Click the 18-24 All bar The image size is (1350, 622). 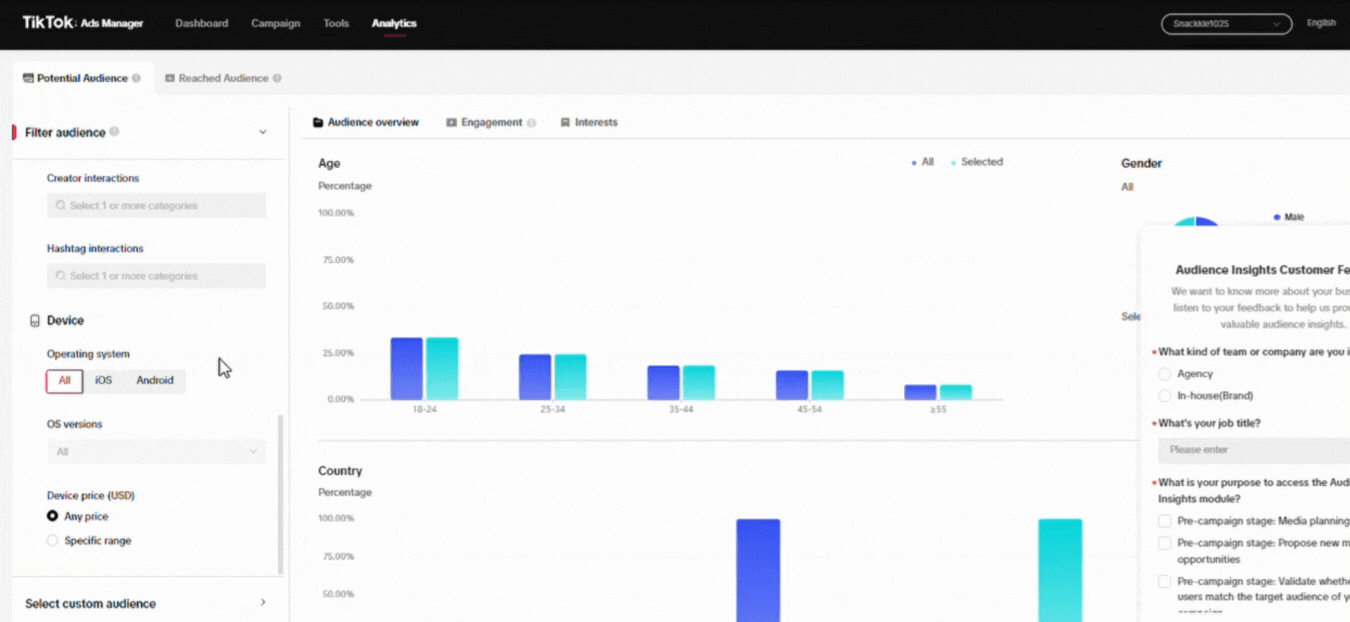point(406,369)
